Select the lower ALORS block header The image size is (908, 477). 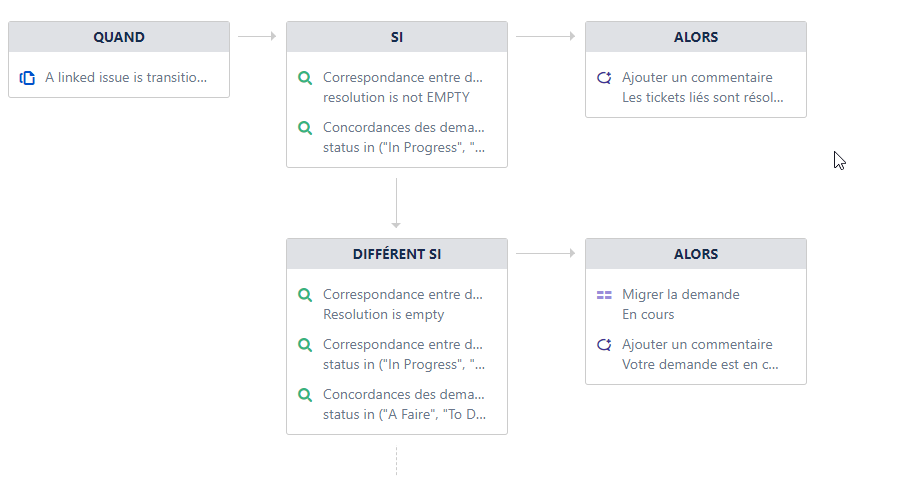pos(695,254)
